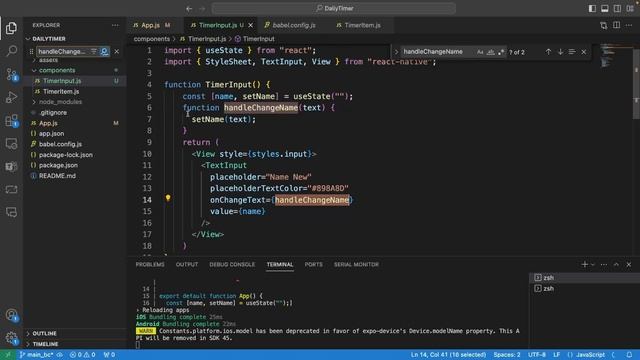The image size is (640, 360).
Task: Toggle primary side bar visibility
Action: (x=592, y=8)
